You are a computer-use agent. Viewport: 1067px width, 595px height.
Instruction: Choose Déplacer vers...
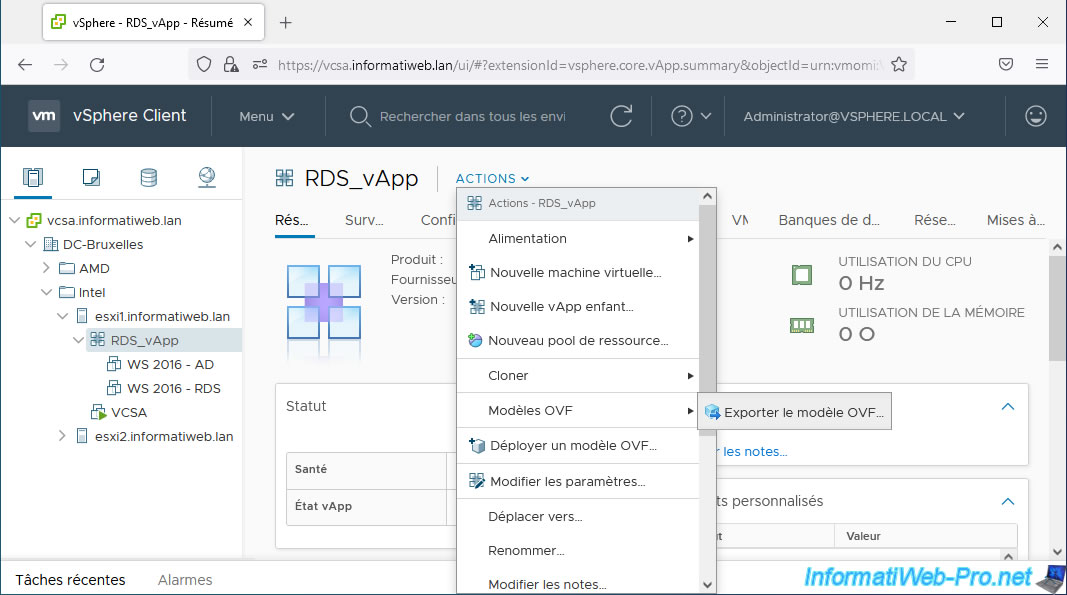click(578, 517)
